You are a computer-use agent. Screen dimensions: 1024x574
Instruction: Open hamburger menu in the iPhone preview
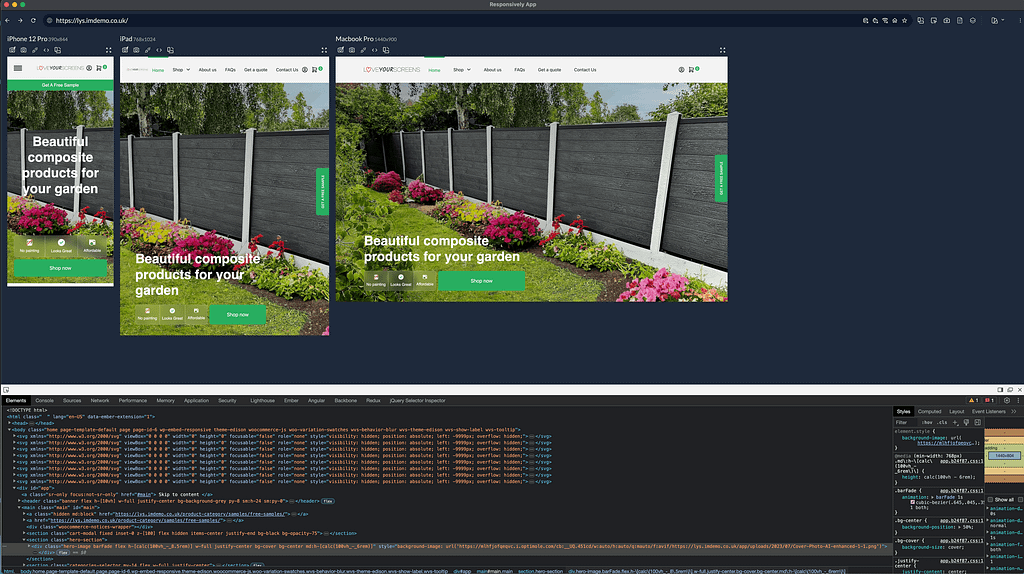(18, 68)
